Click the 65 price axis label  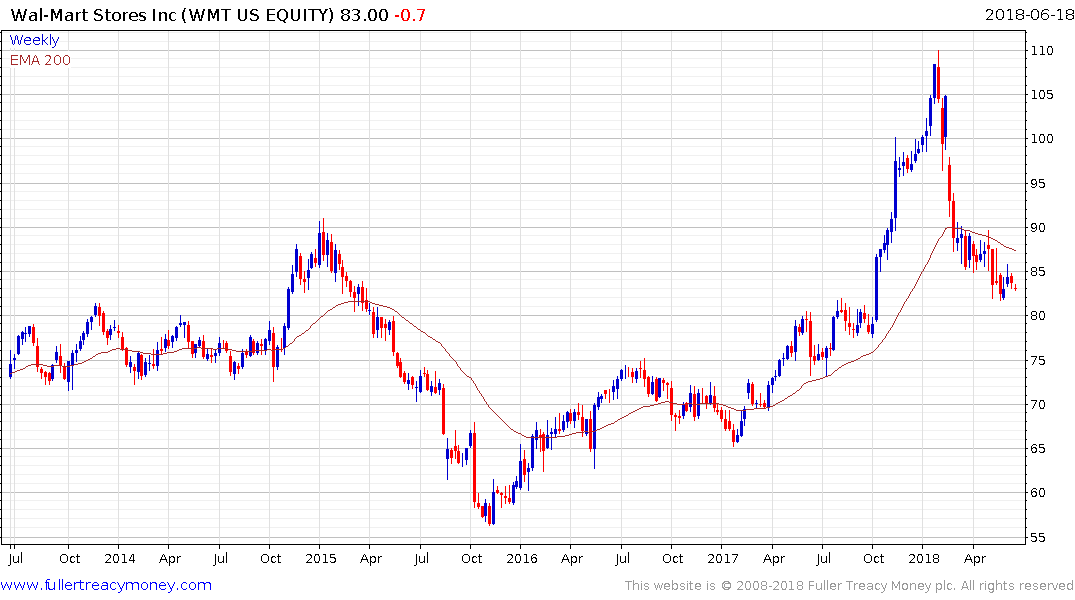pos(1038,449)
